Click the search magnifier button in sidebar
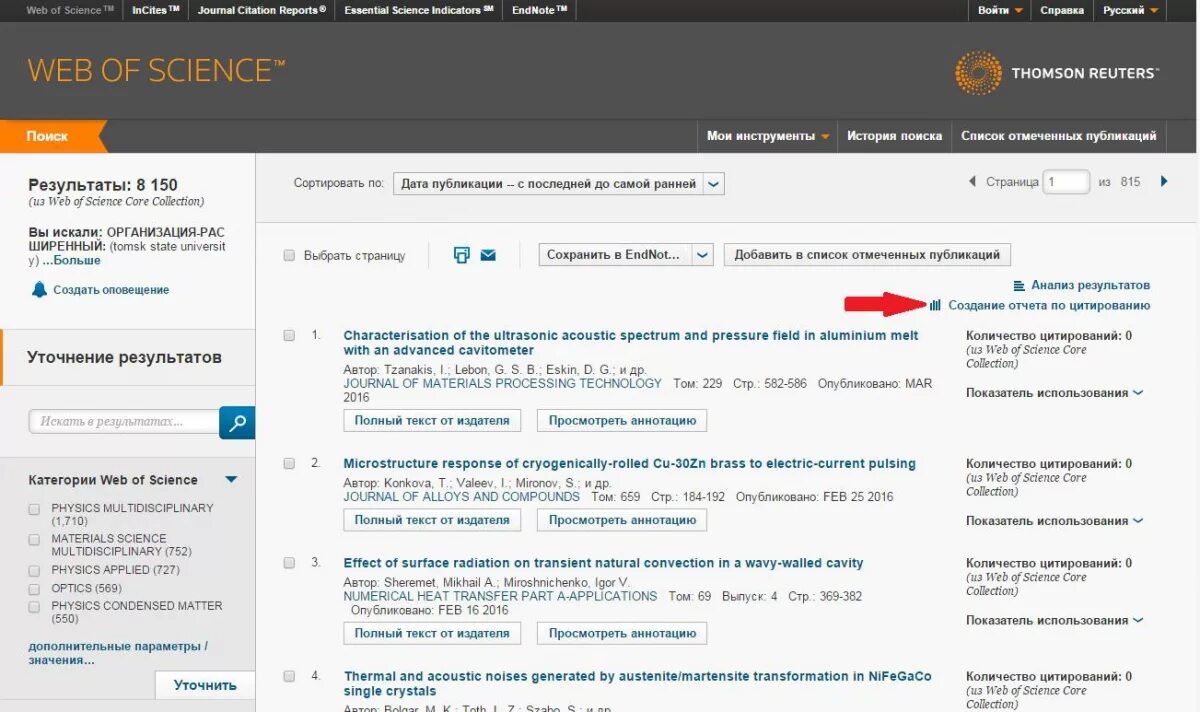This screenshot has width=1200, height=712. point(237,422)
